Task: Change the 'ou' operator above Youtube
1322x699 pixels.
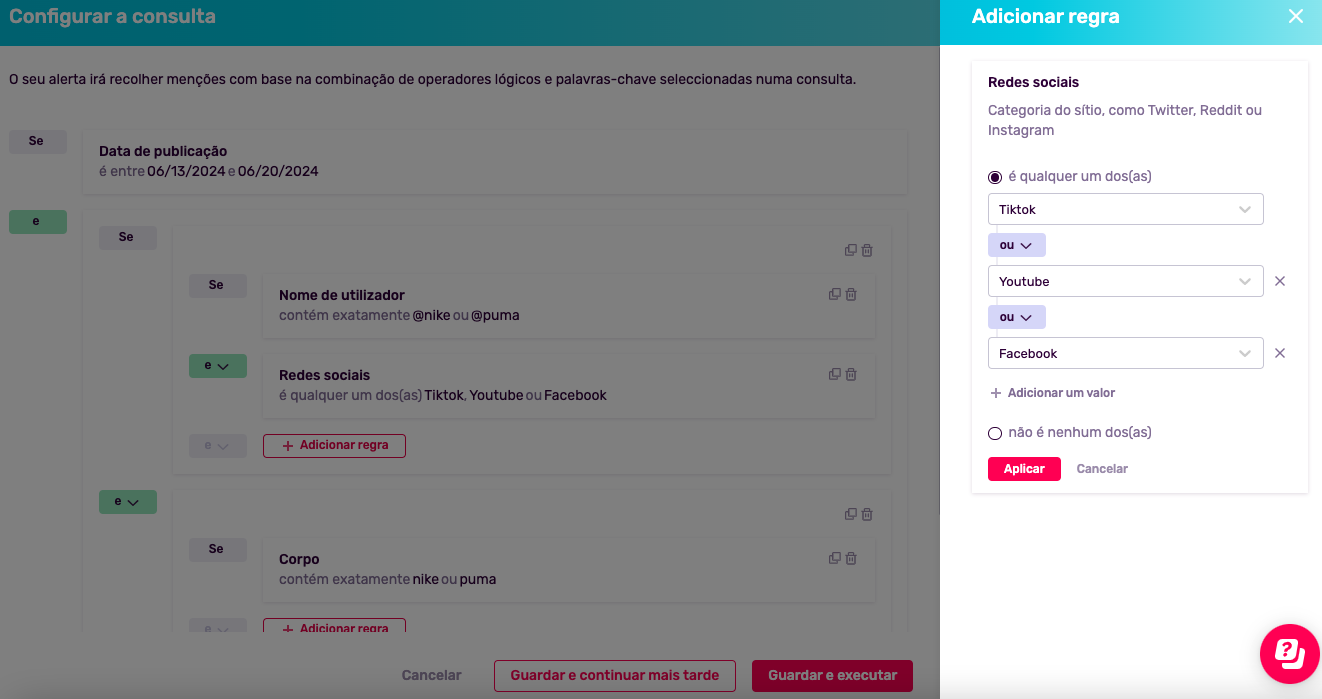Action: (1016, 245)
